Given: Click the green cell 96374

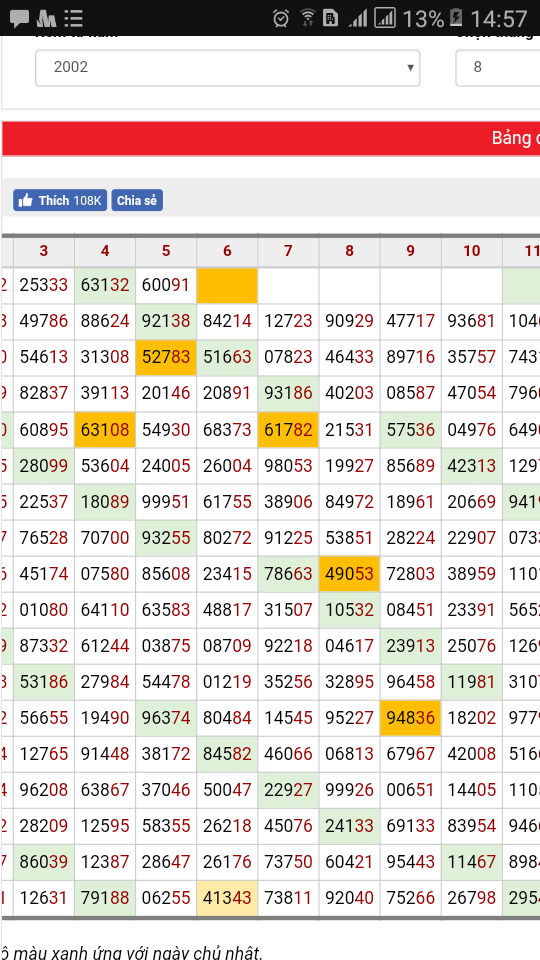Looking at the screenshot, I should 166,718.
